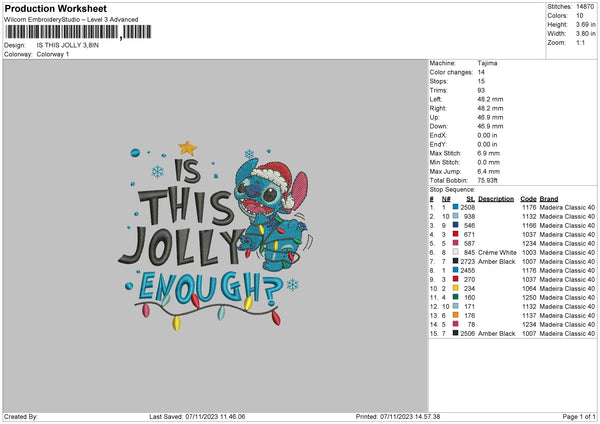The width and height of the screenshot is (600, 424).
Task: Select the green swatch in stop row 11
Action: click(455, 297)
